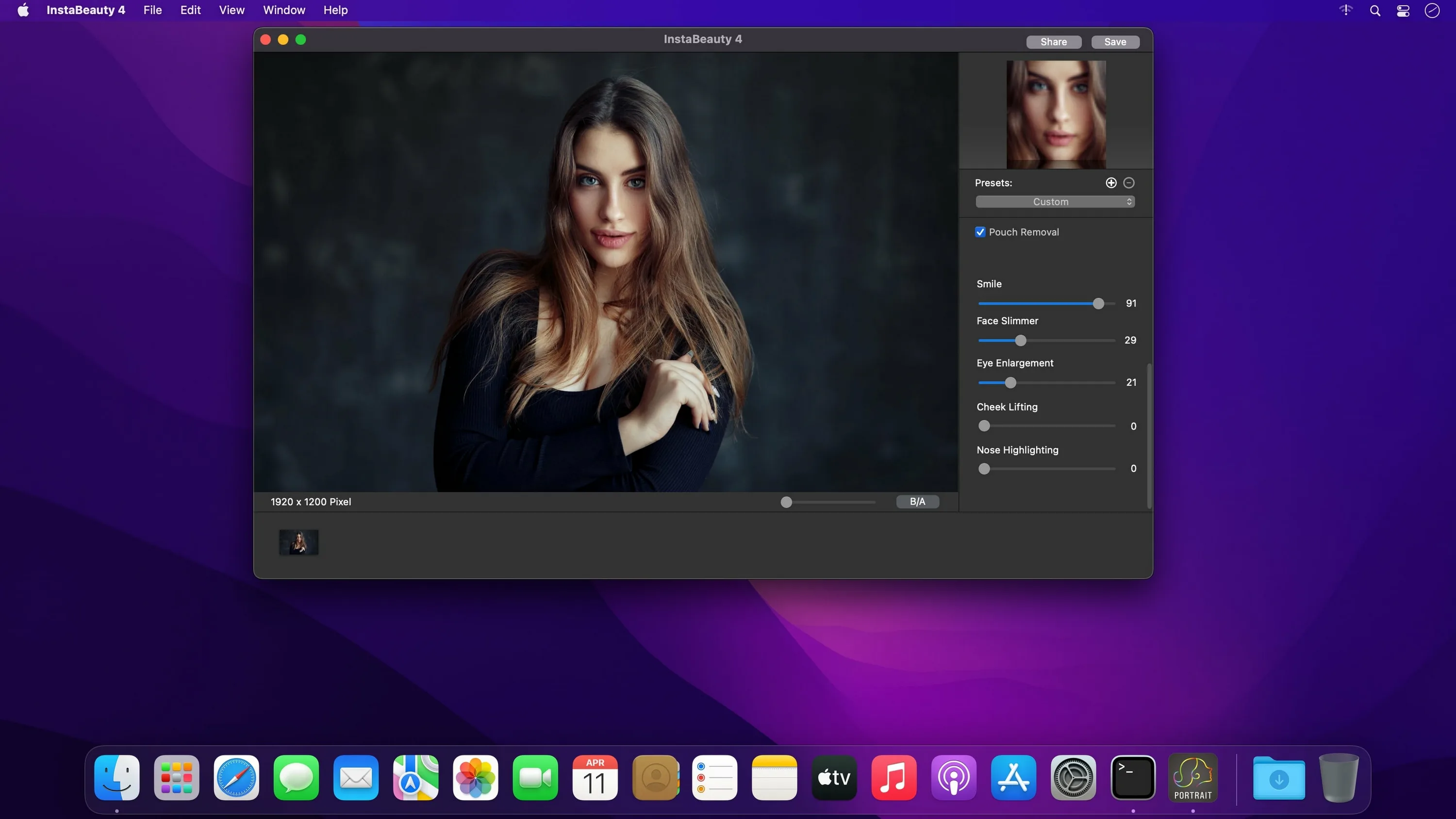
Task: Click the Smile slider handle
Action: point(1098,304)
